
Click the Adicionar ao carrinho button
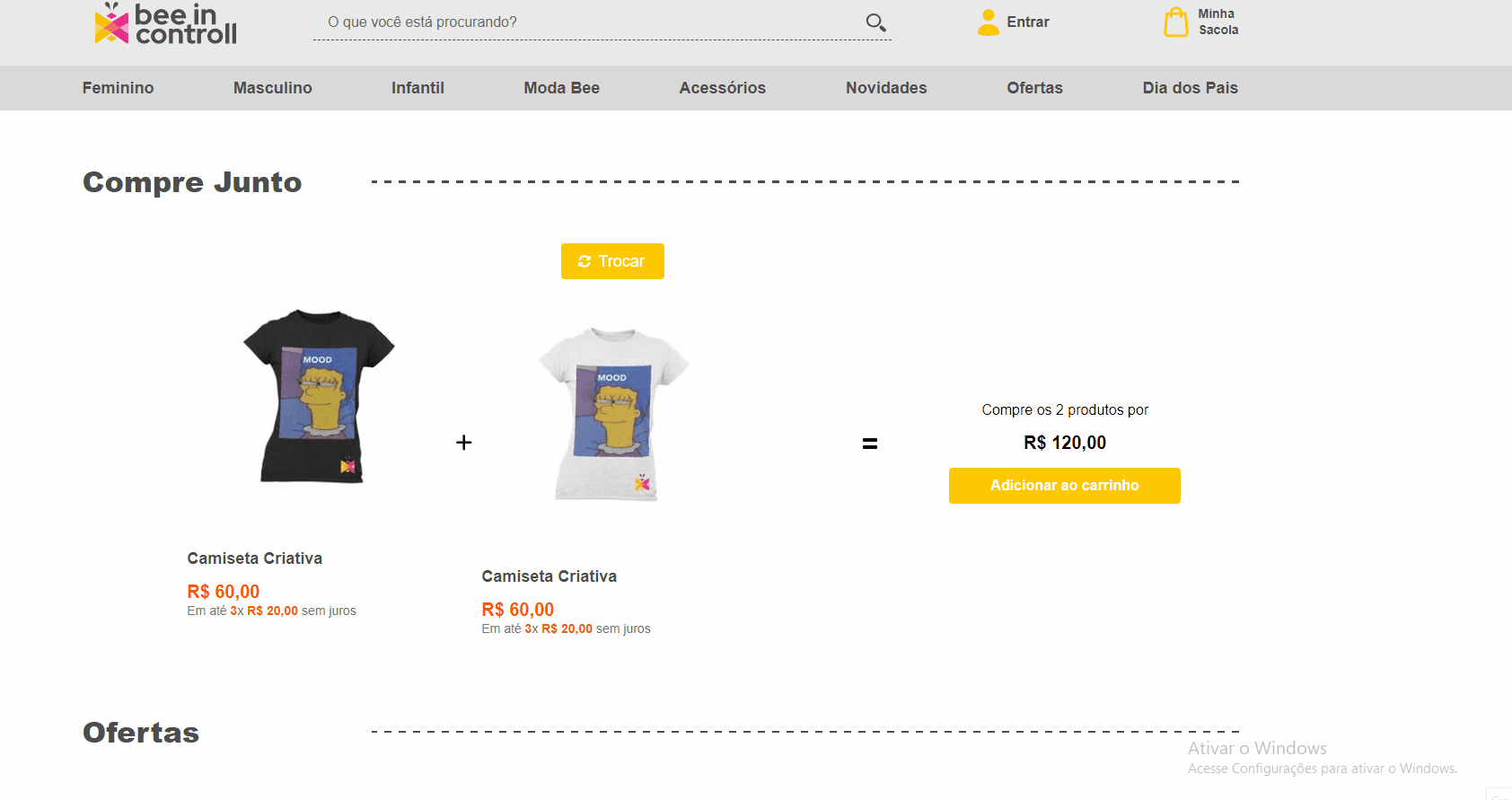pyautogui.click(x=1064, y=486)
